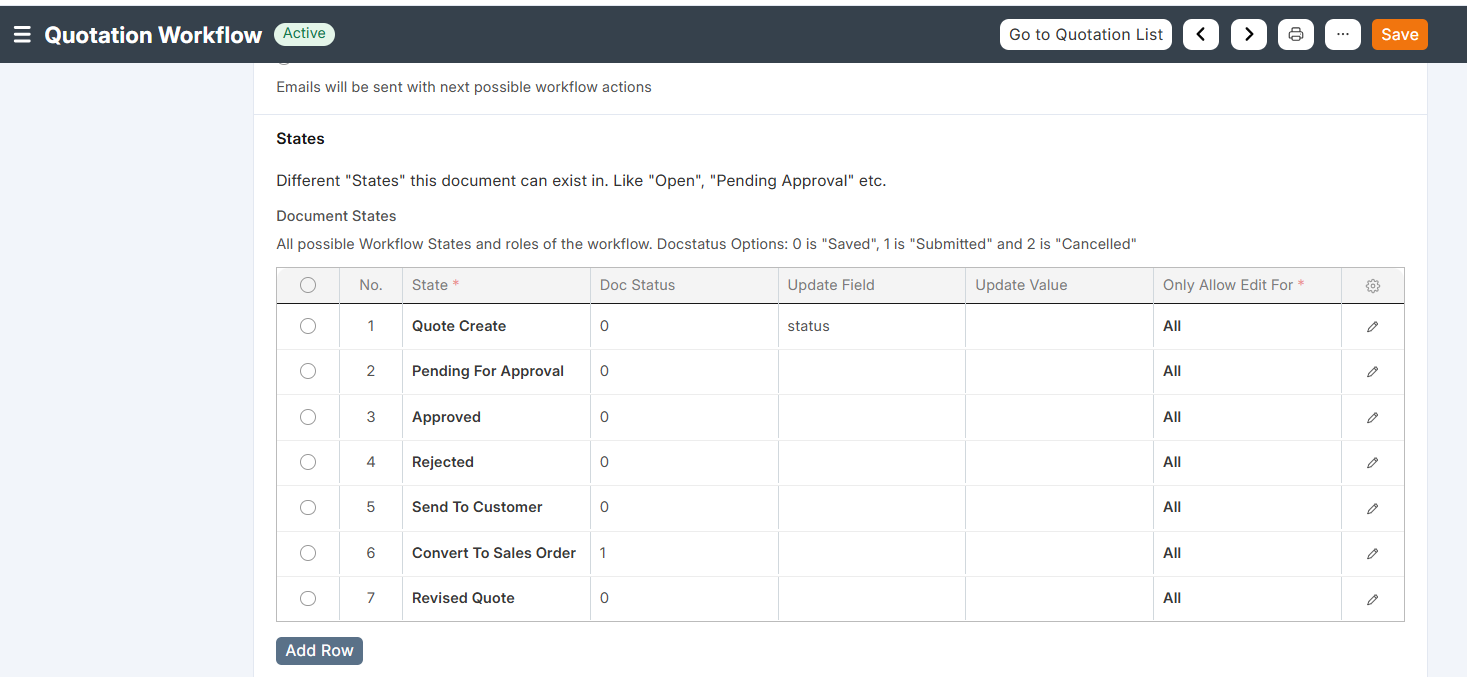Save the workflow
This screenshot has height=677, width=1467.
click(1399, 34)
